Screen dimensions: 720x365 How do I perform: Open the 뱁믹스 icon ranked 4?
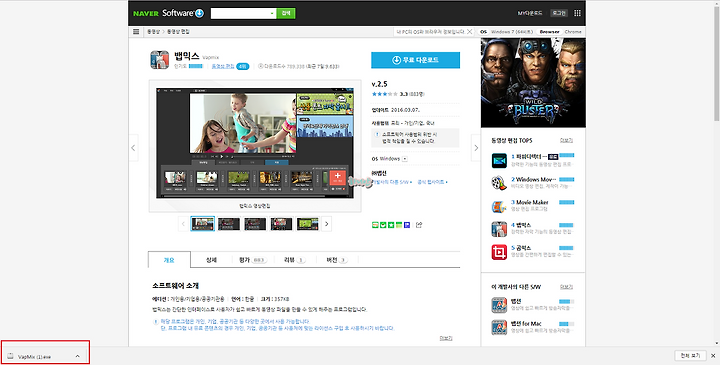[499, 229]
